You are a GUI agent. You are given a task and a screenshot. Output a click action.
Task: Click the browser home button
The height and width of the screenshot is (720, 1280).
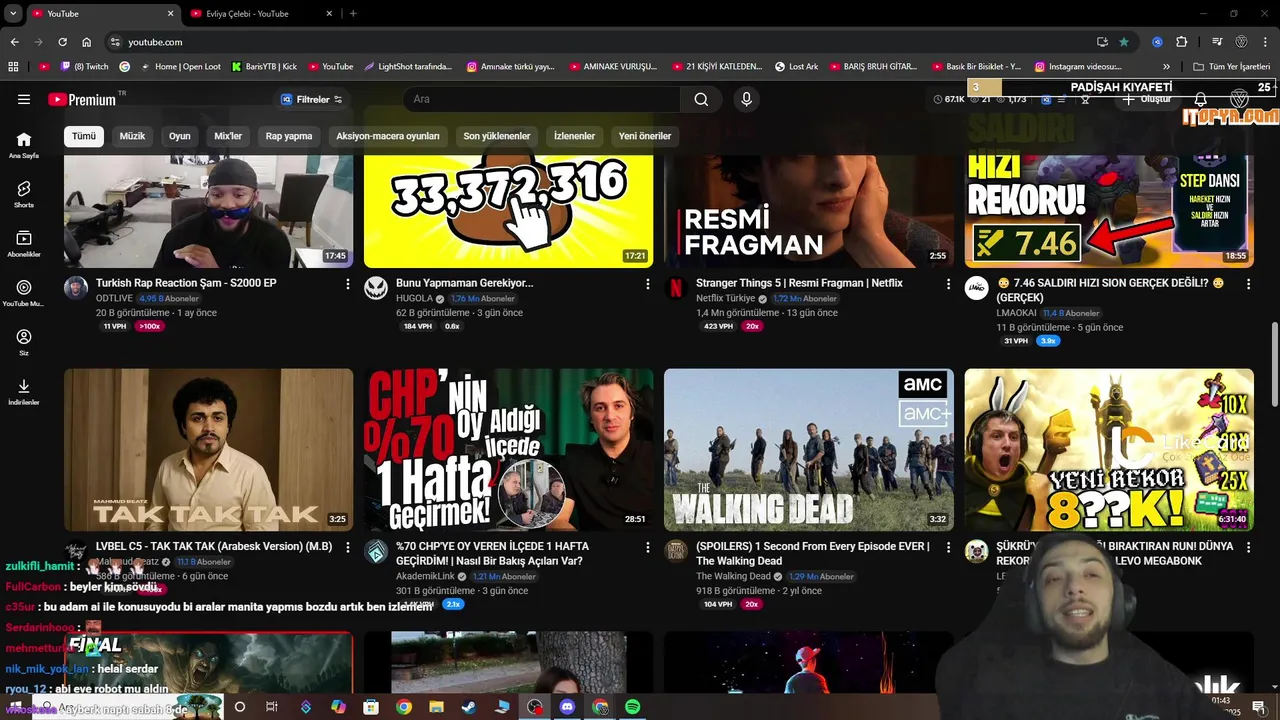(86, 42)
